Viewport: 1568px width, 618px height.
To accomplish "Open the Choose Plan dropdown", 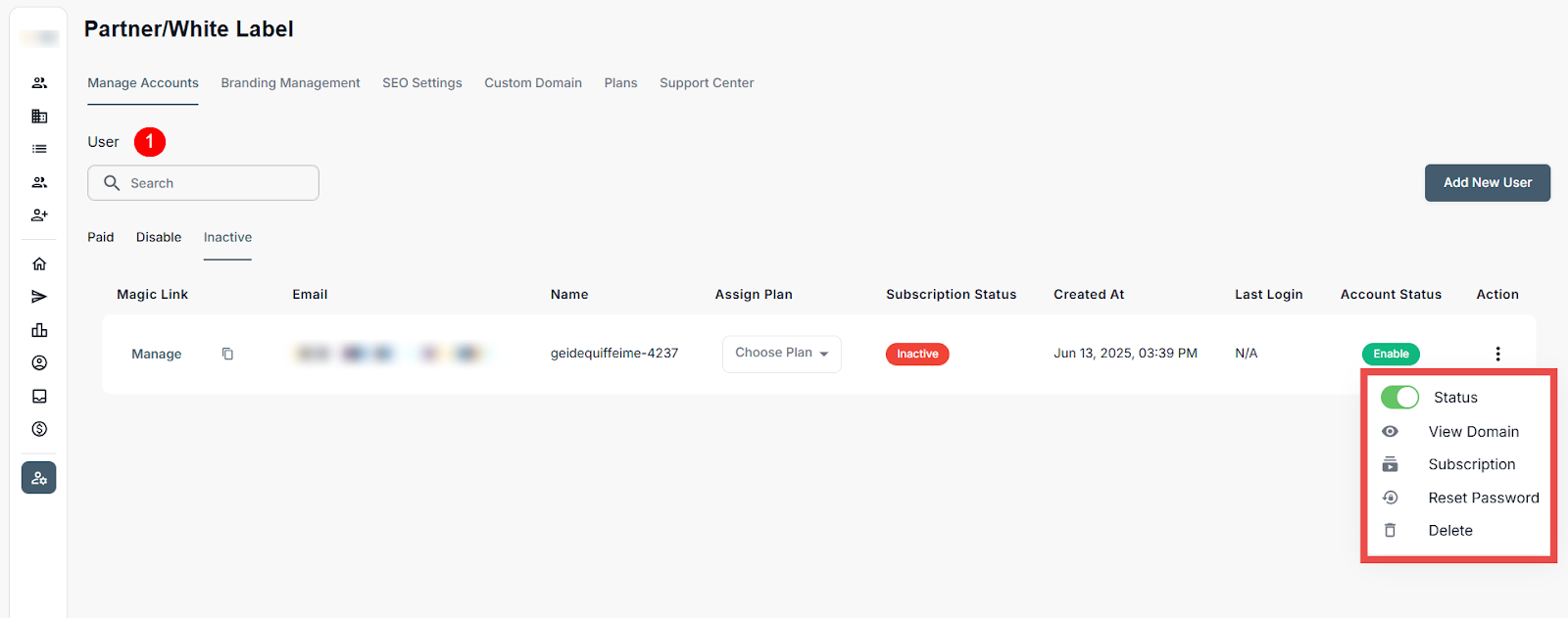I will (x=781, y=354).
